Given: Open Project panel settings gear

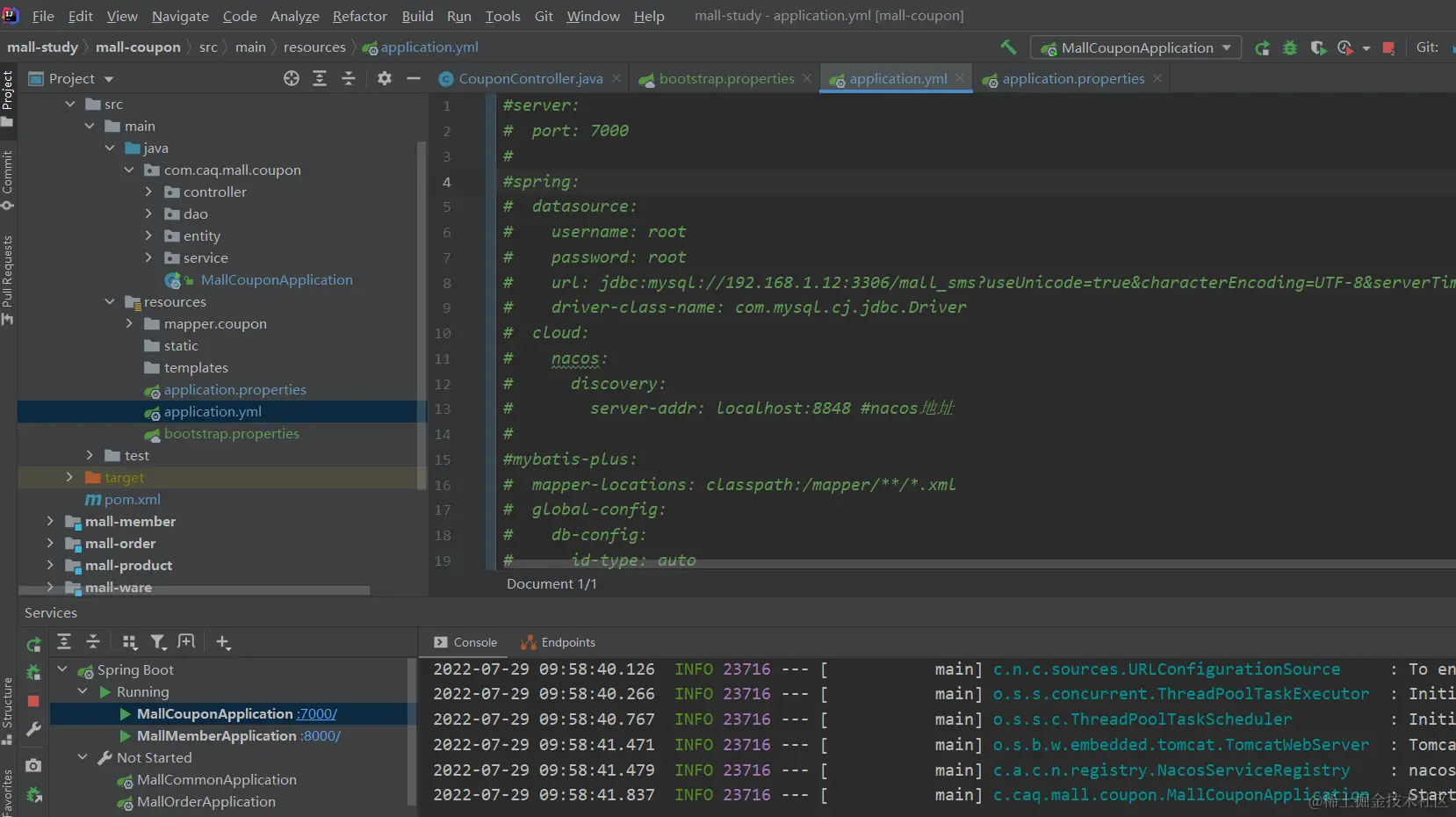Looking at the screenshot, I should coord(385,79).
